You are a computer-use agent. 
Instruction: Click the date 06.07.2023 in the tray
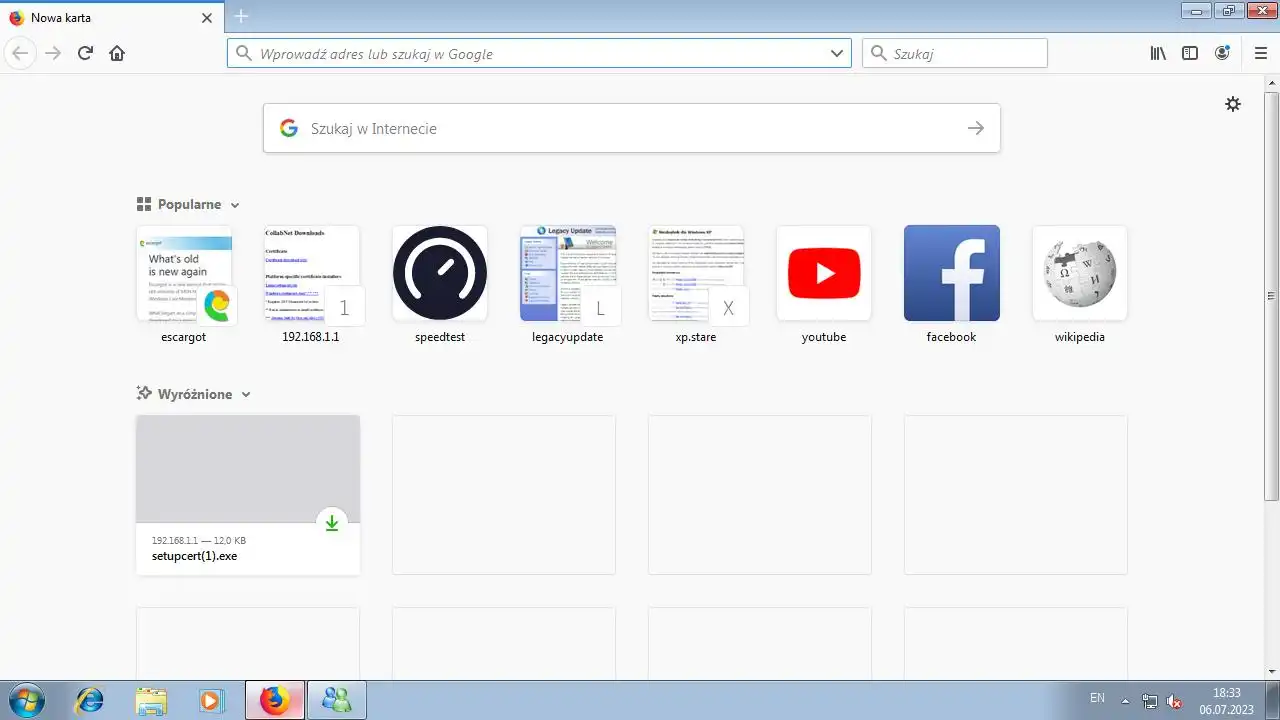coord(1227,709)
